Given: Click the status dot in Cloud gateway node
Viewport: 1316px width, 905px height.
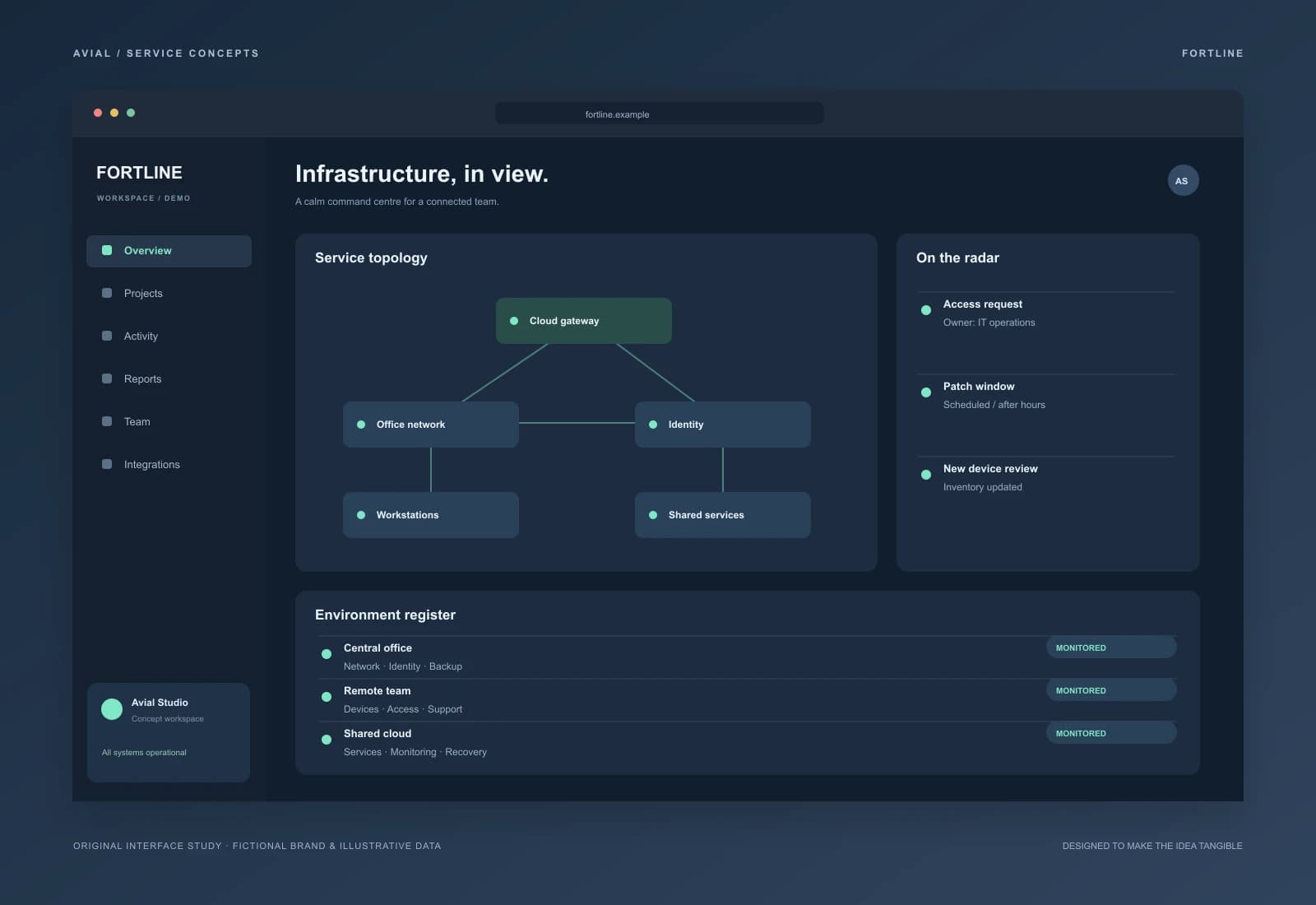Looking at the screenshot, I should coord(514,321).
